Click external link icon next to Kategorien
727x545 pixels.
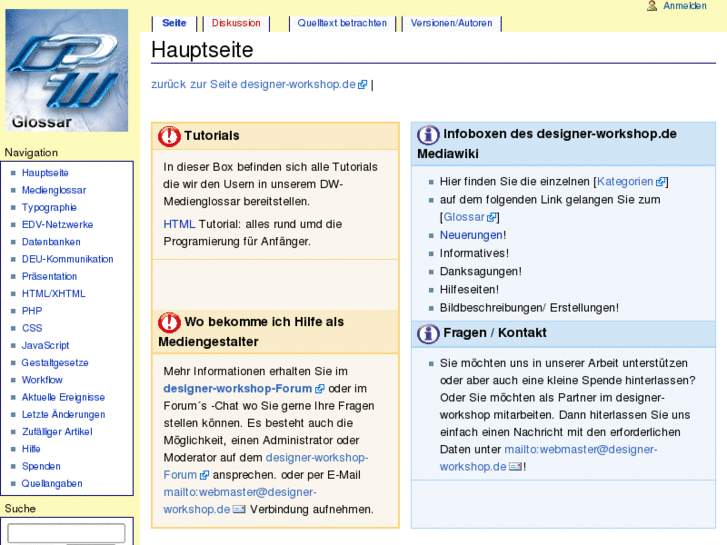[660, 182]
